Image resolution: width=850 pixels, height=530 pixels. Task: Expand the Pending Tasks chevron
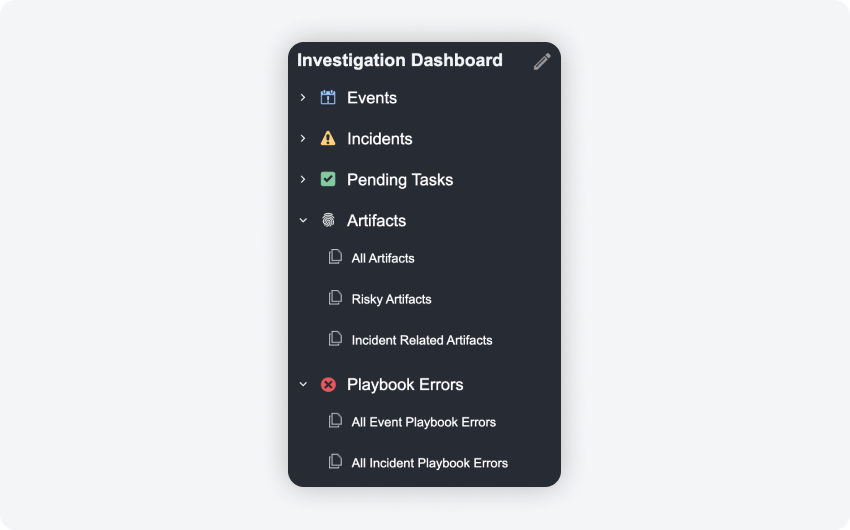(303, 180)
